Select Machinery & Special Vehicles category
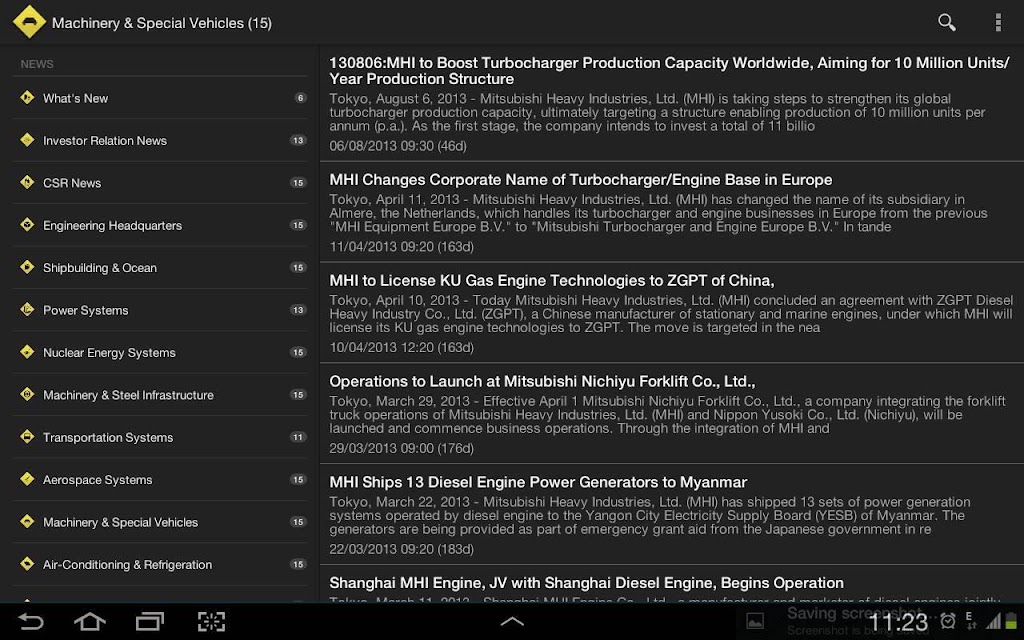 pos(160,522)
